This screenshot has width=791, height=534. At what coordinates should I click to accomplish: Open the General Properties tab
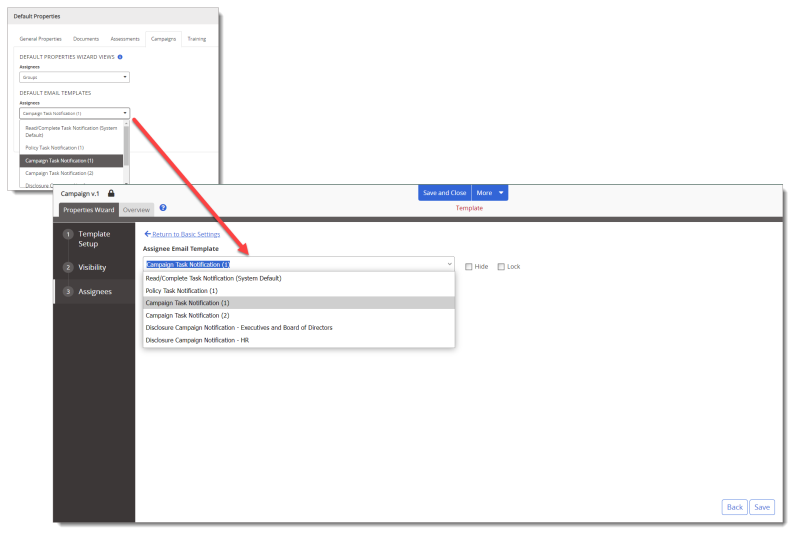(42, 39)
